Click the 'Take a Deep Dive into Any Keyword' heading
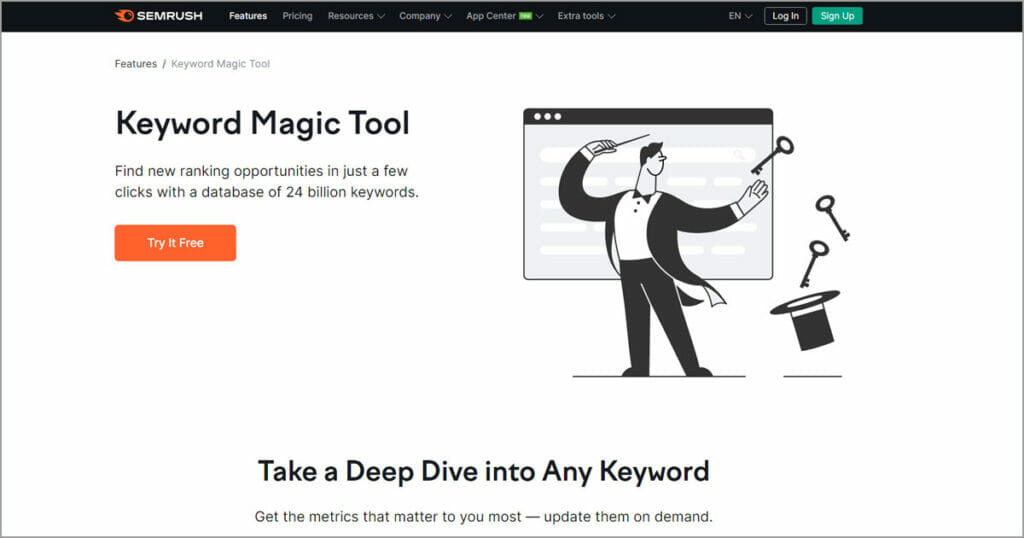 click(484, 471)
